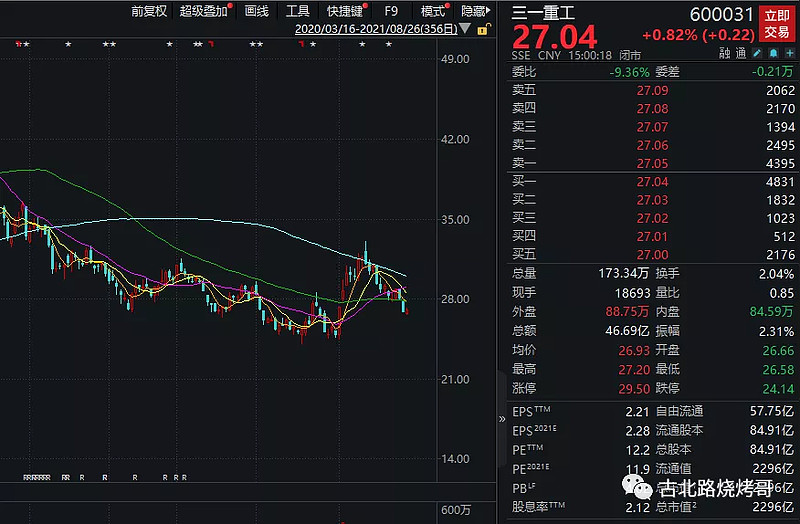Click the 最低 26.58 value
Screen dimensions: 800x524
(x=778, y=369)
